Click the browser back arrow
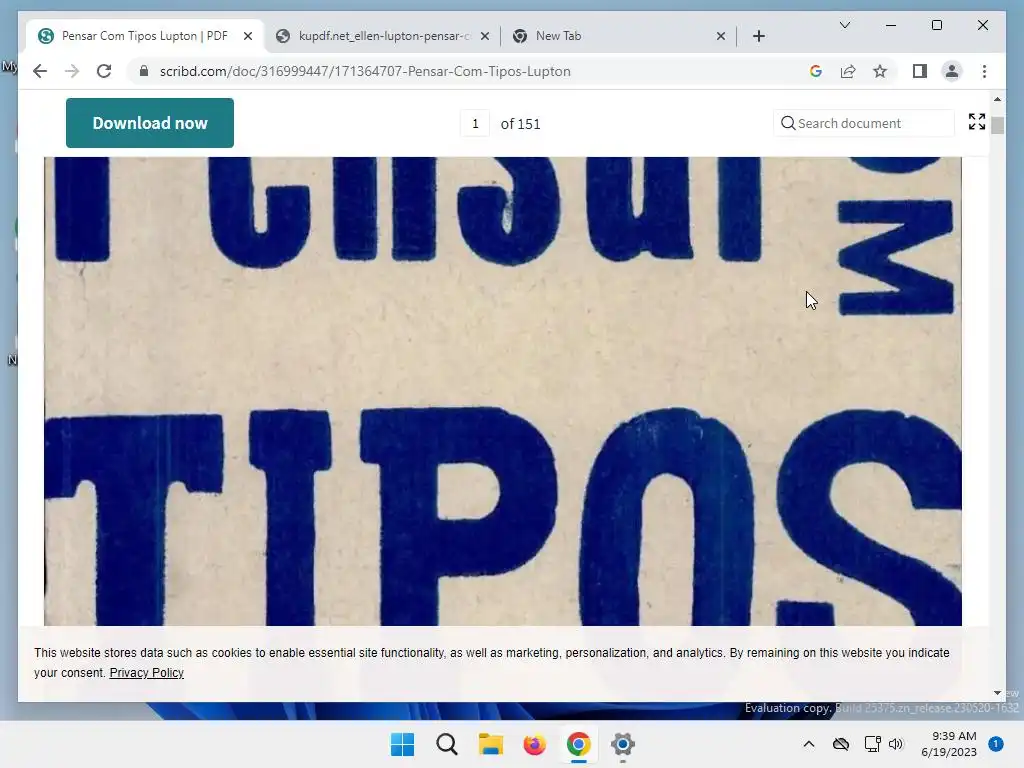The width and height of the screenshot is (1024, 768). coord(40,71)
